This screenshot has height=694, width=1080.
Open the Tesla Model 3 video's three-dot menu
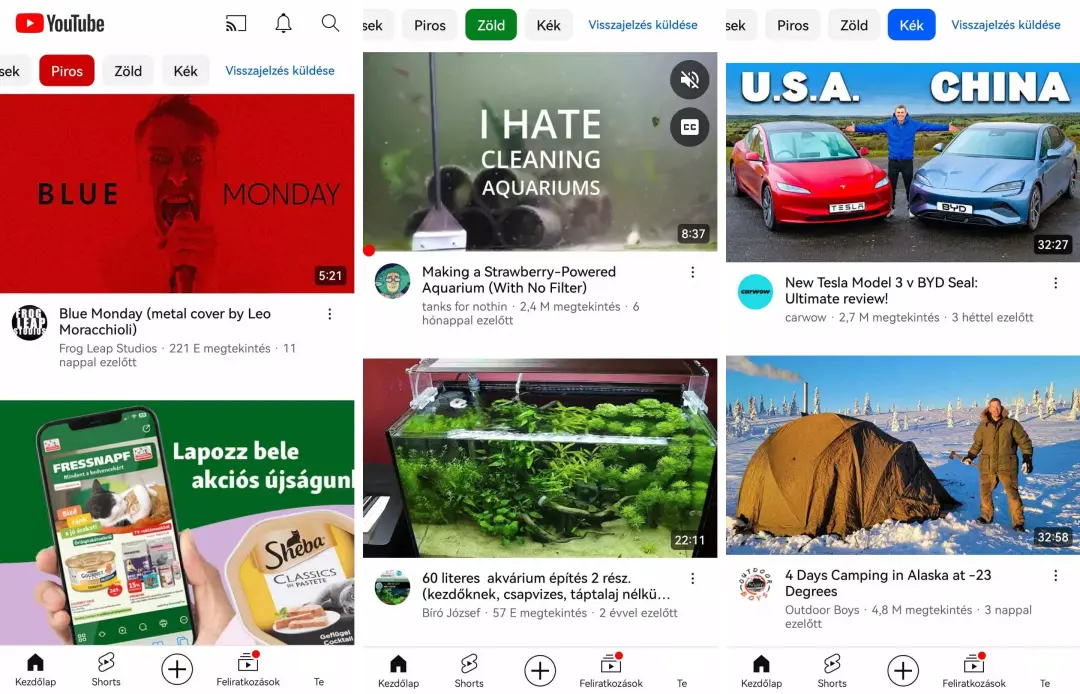pos(1055,283)
